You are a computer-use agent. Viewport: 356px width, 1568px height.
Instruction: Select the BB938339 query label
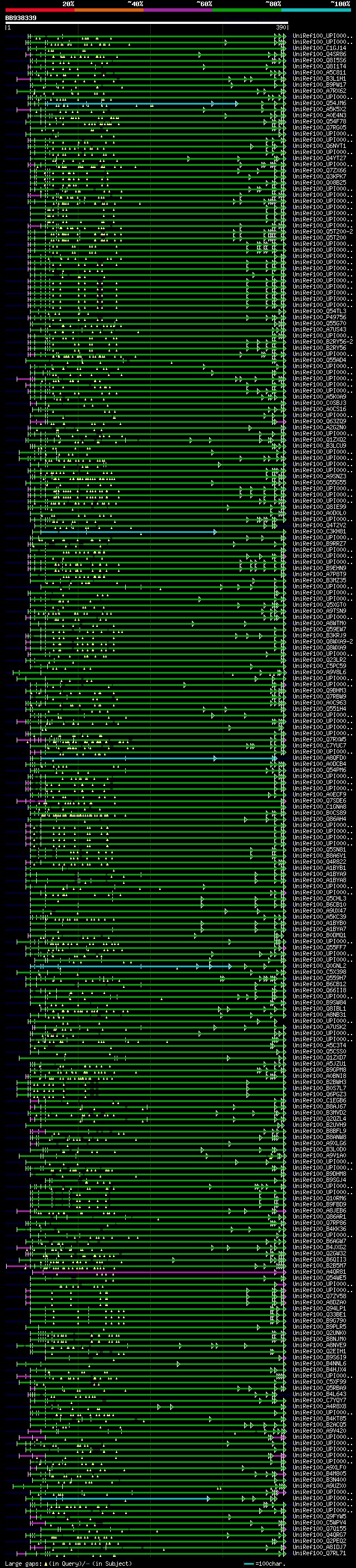(21, 18)
